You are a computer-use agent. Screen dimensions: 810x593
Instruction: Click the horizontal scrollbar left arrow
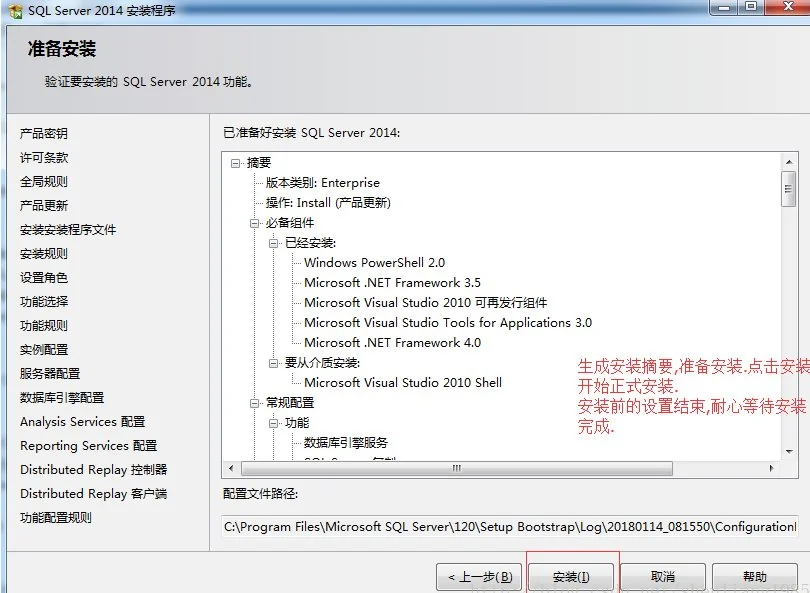point(232,468)
